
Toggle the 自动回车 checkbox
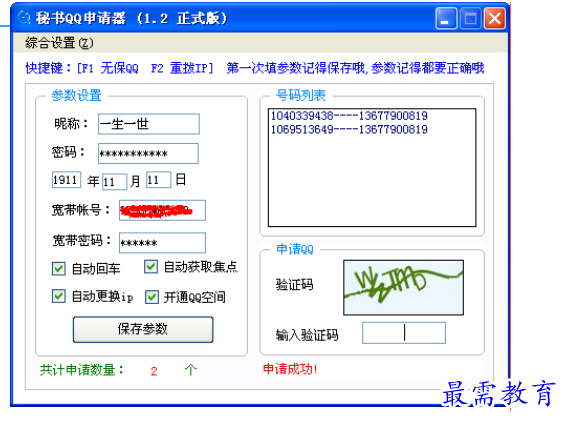[x=59, y=269]
